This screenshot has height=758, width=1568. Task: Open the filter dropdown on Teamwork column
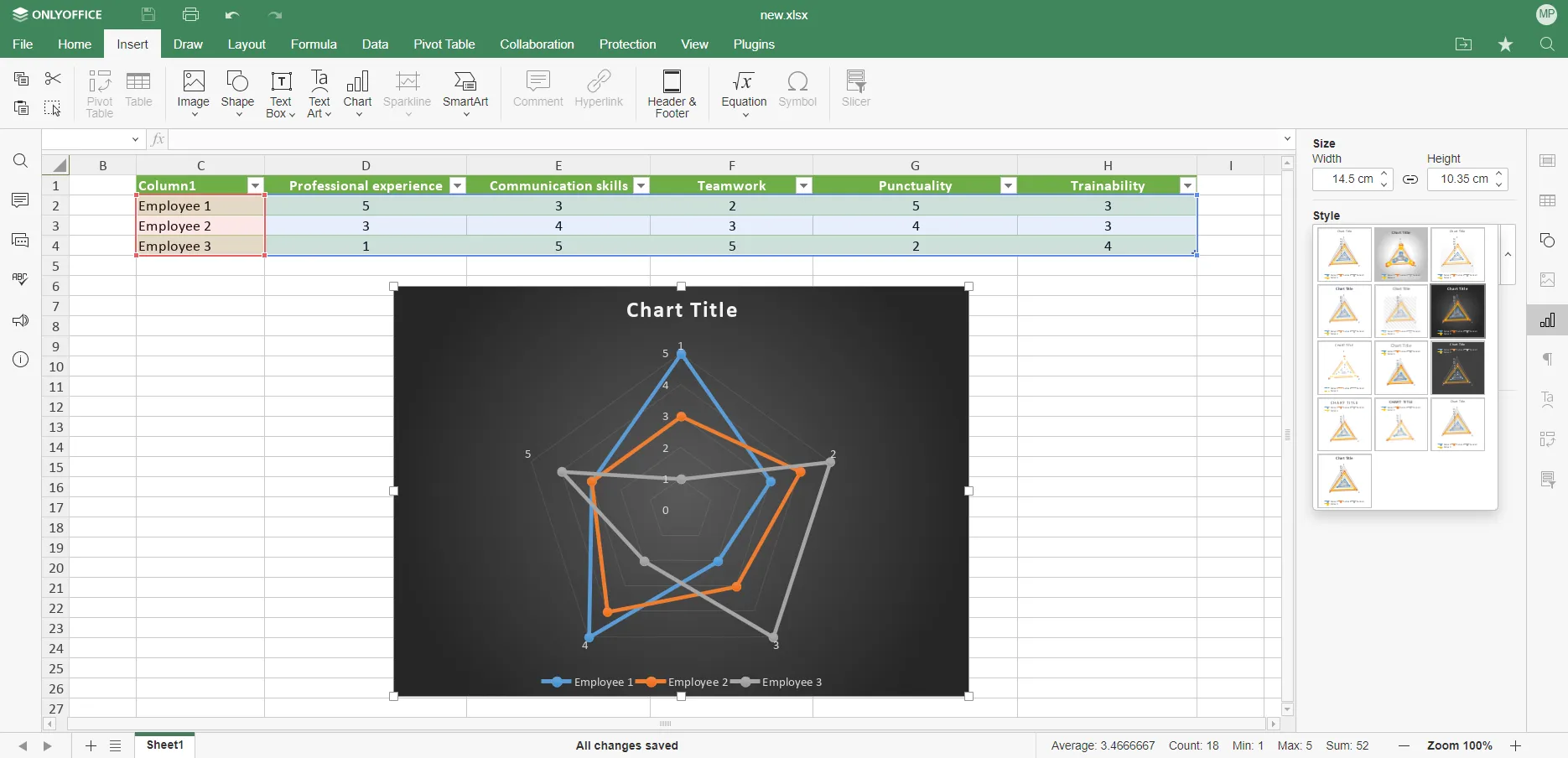[x=803, y=185]
